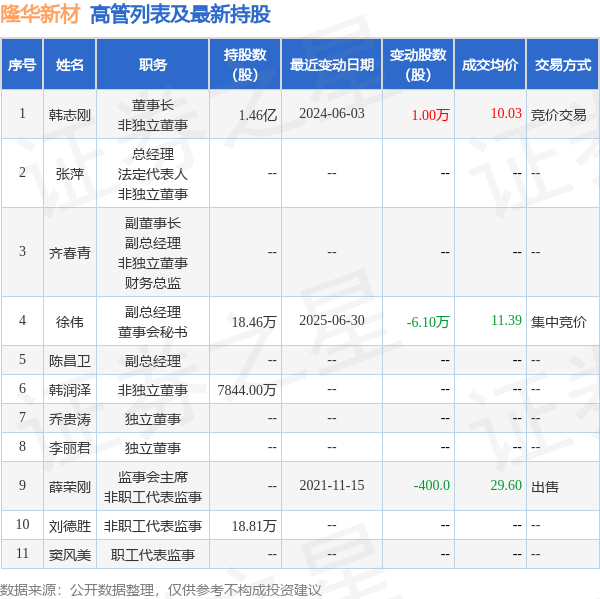Click the average price 10.03
Screen dimensions: 600x599
506,113
